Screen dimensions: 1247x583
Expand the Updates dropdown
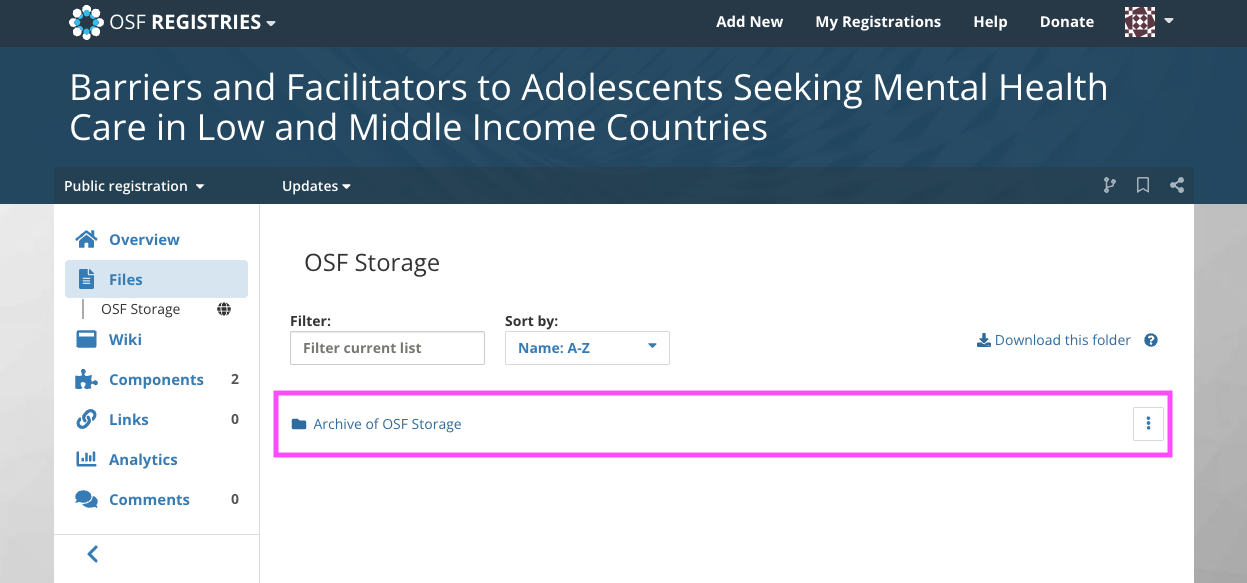316,186
